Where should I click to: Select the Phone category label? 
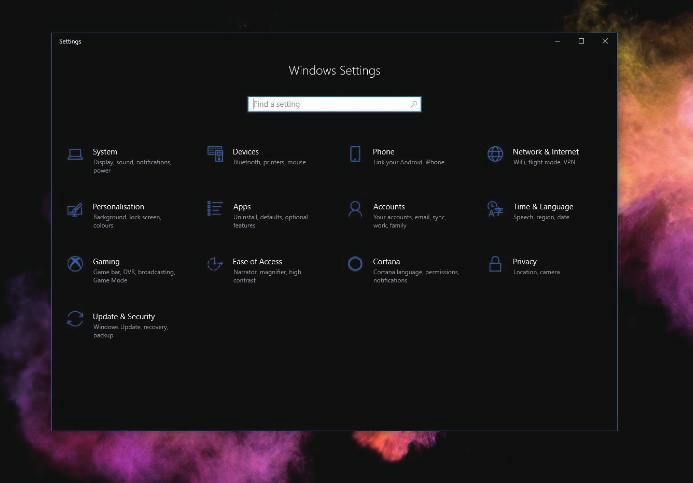[383, 152]
